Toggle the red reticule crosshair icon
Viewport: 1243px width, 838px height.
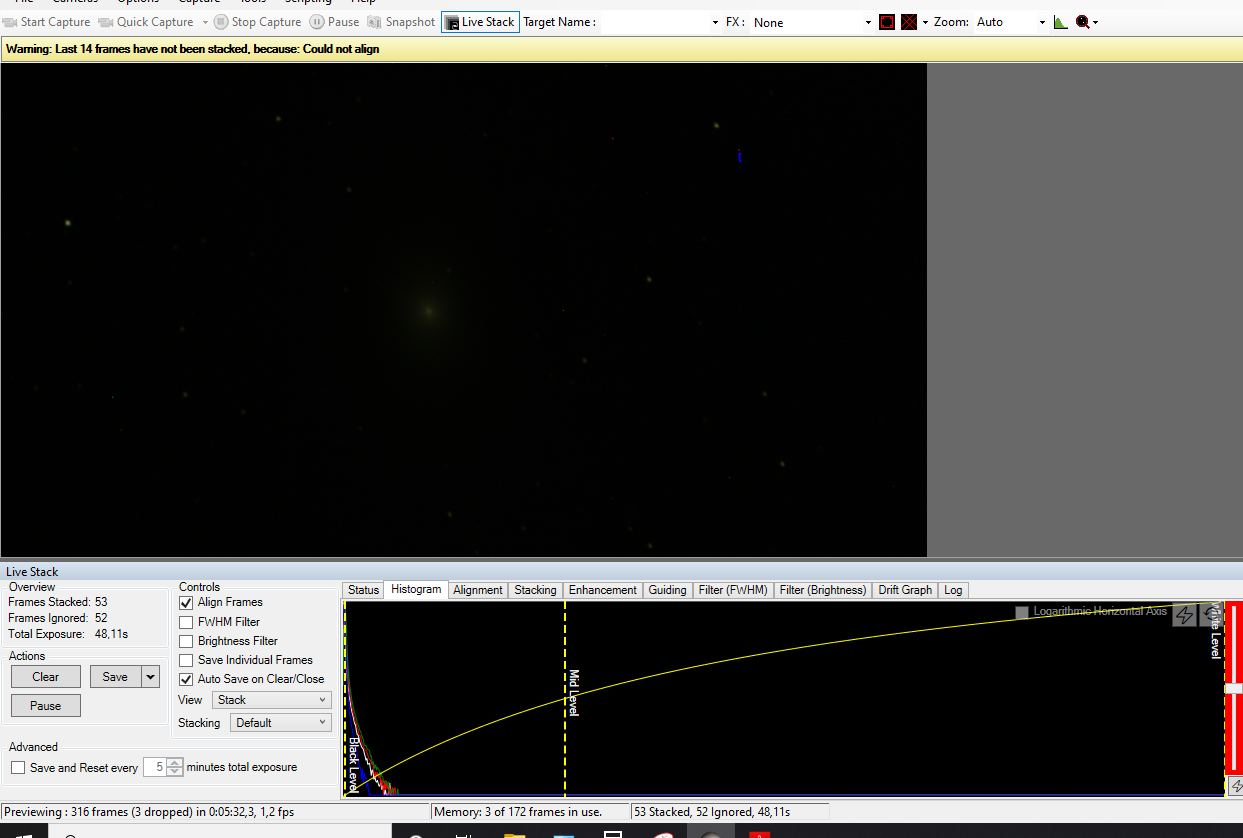coord(909,22)
